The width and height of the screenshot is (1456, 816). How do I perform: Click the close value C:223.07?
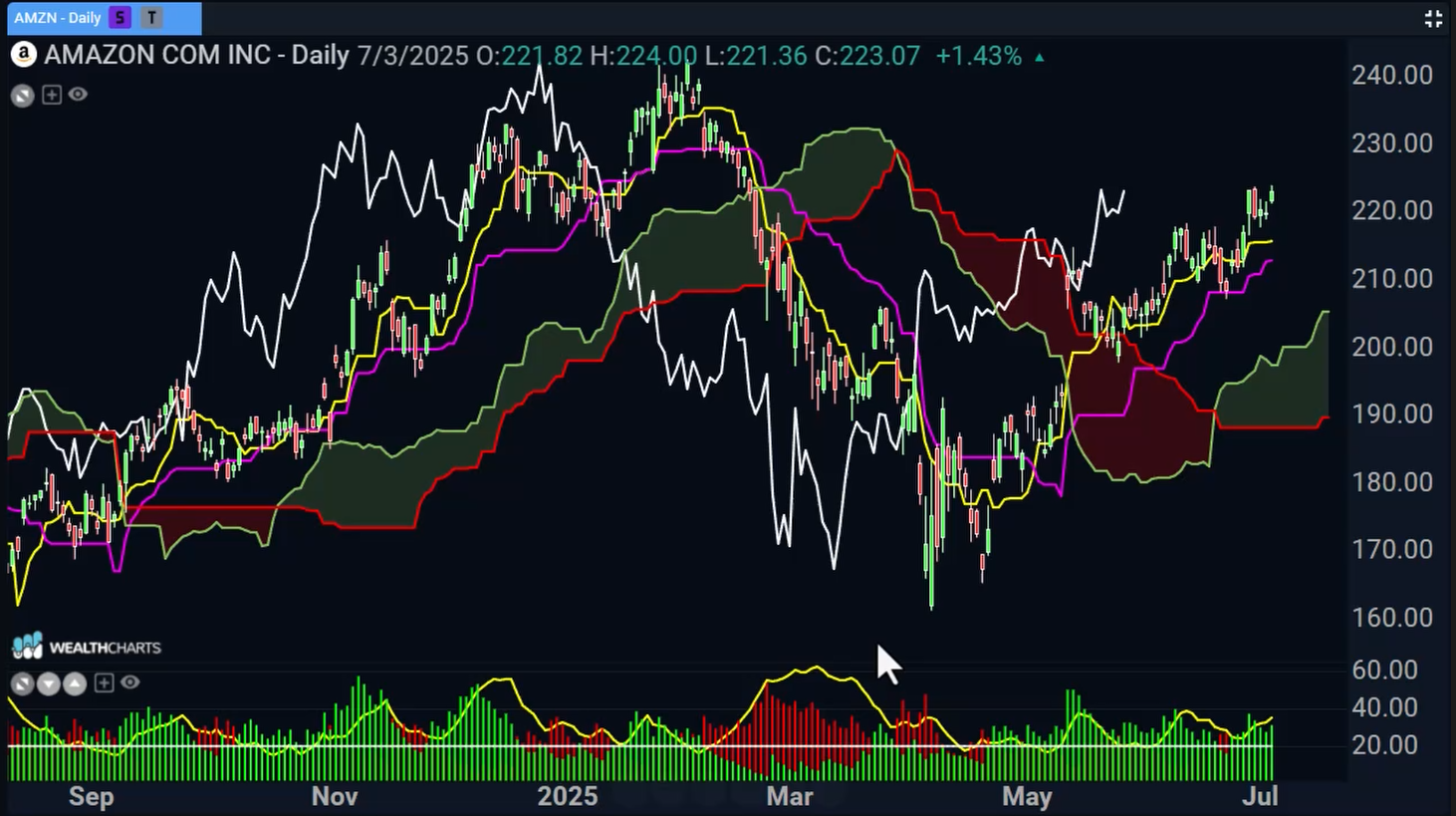pyautogui.click(x=867, y=56)
